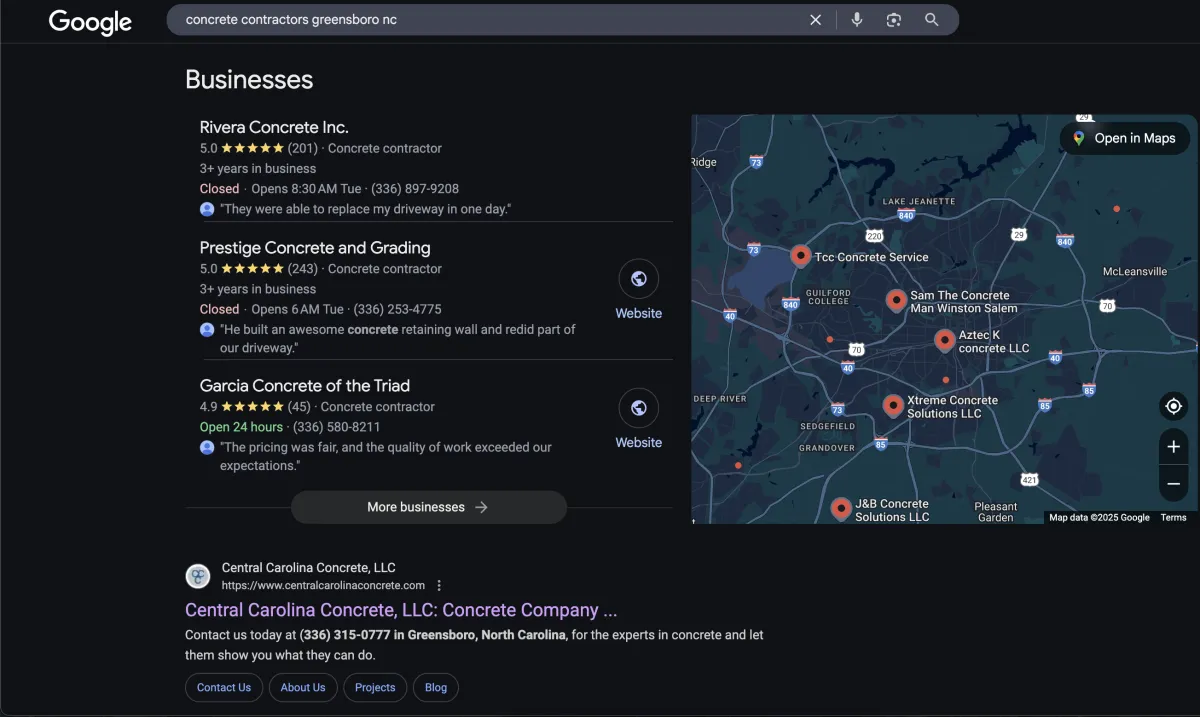Select the J&B Concrete Solutions LLC map pin
This screenshot has height=717, width=1200.
[x=842, y=509]
